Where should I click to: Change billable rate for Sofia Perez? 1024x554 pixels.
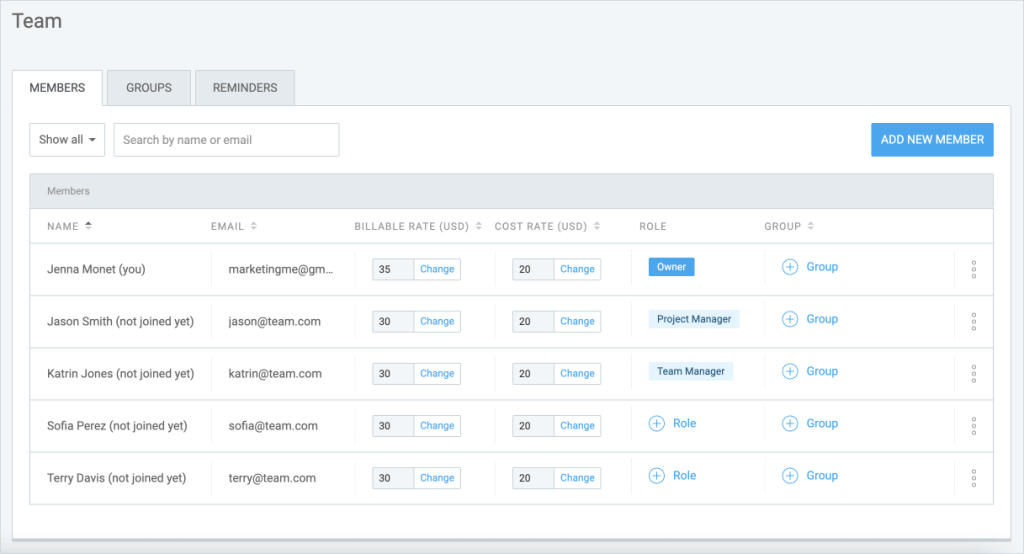[437, 426]
